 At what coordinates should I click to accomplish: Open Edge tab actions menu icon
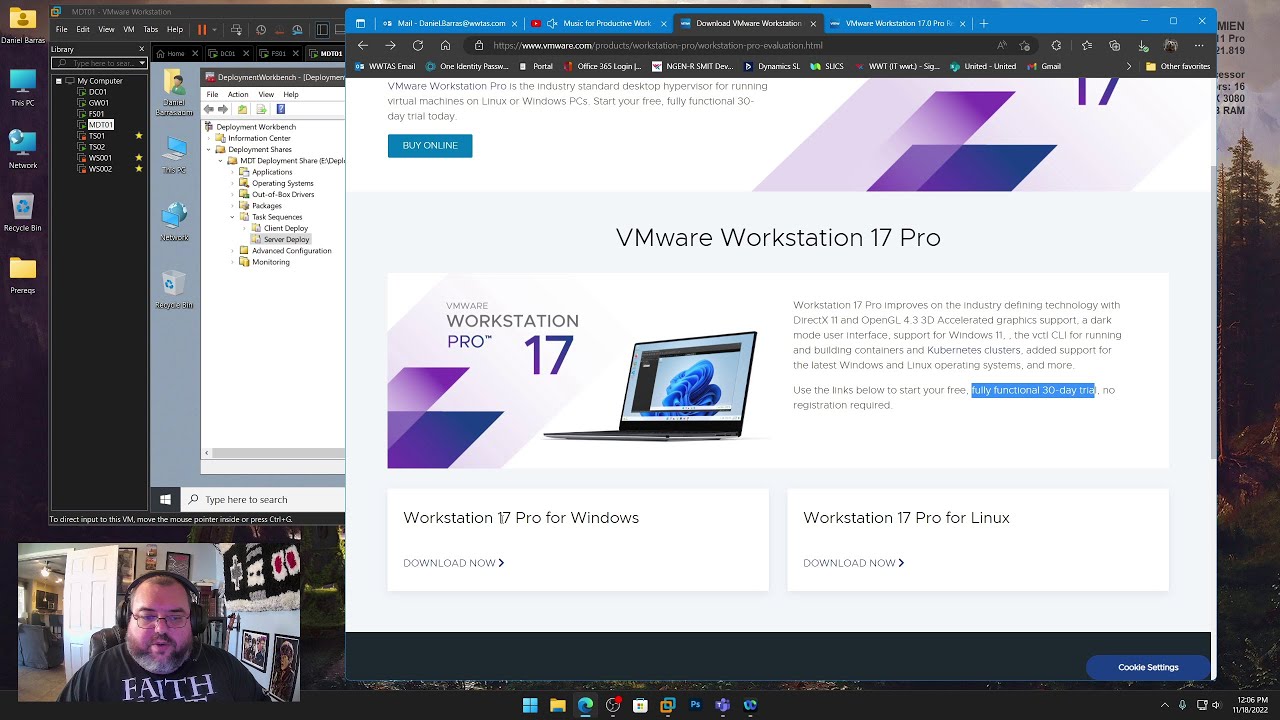tap(360, 23)
